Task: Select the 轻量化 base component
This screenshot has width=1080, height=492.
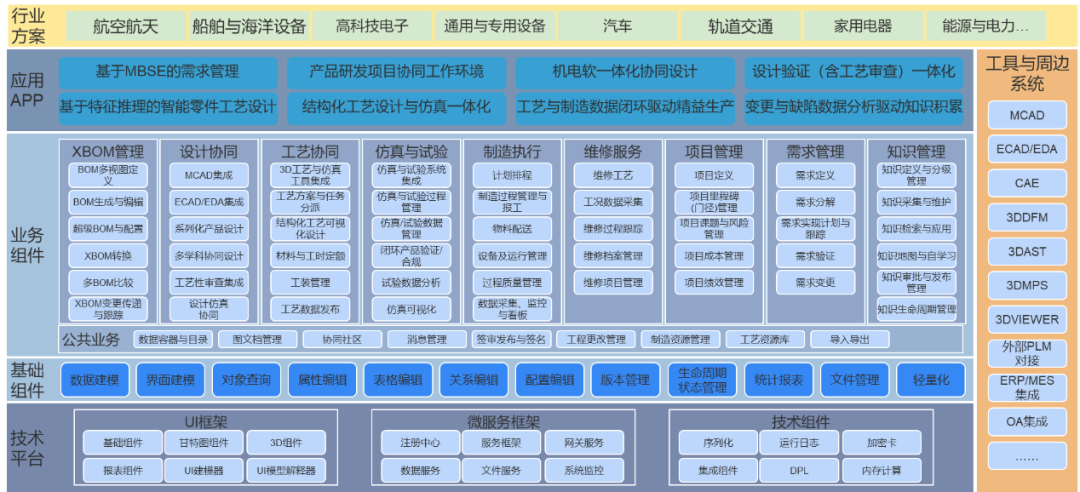Action: (x=931, y=380)
